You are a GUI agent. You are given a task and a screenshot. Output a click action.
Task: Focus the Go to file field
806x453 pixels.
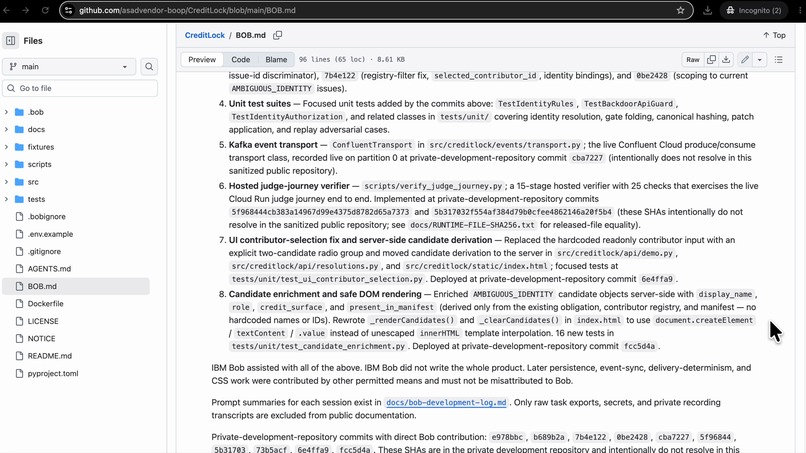tap(80, 88)
